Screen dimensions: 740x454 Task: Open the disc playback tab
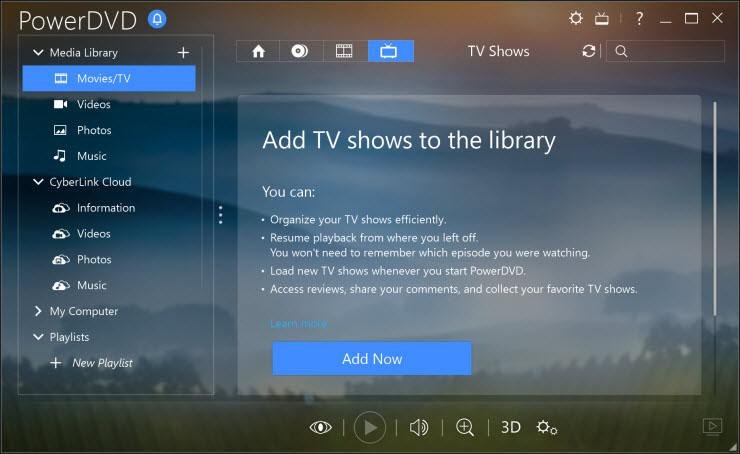(300, 51)
